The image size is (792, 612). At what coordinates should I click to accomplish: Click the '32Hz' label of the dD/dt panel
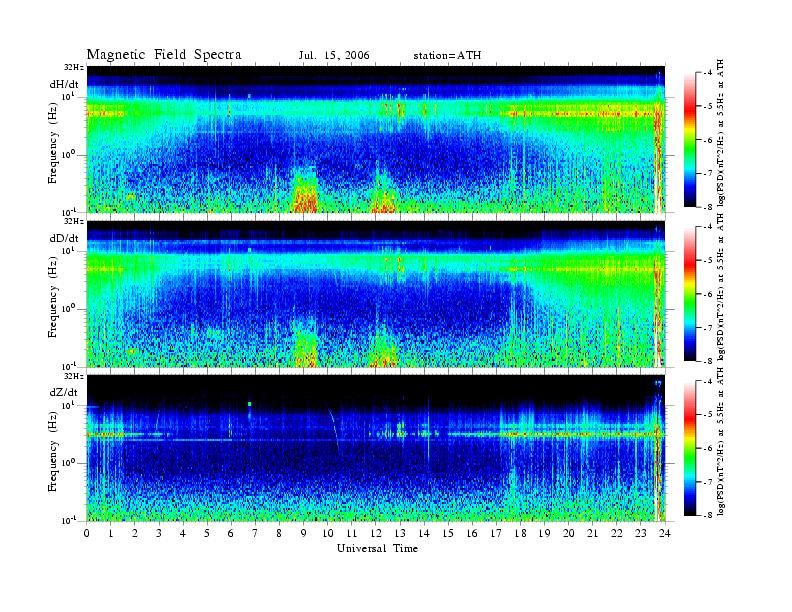point(74,221)
